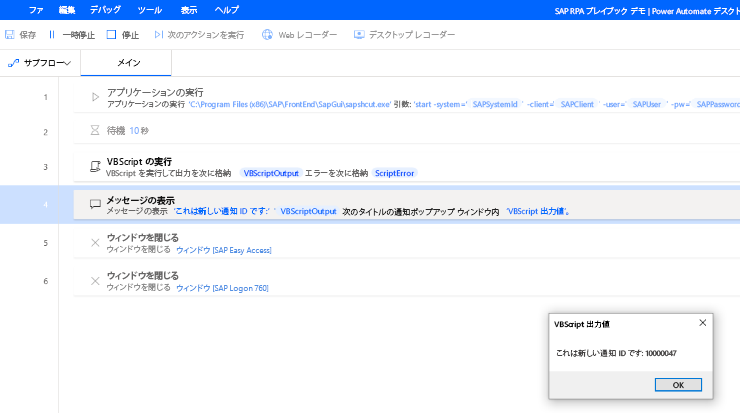Screen dimensions: 740x413
Task: Select line number 2
Action: click(46, 132)
